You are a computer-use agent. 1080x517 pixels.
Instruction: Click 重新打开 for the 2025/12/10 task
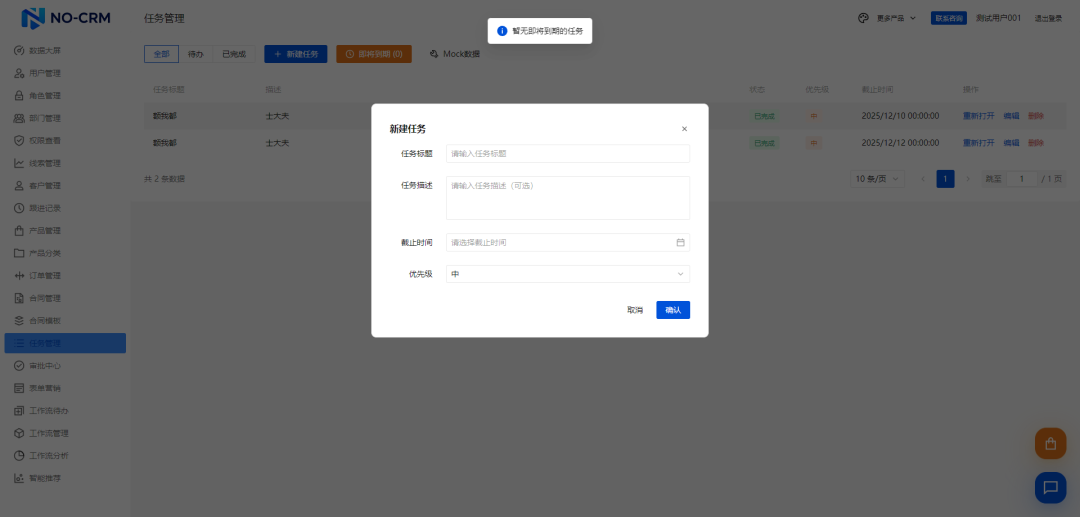pyautogui.click(x=979, y=116)
